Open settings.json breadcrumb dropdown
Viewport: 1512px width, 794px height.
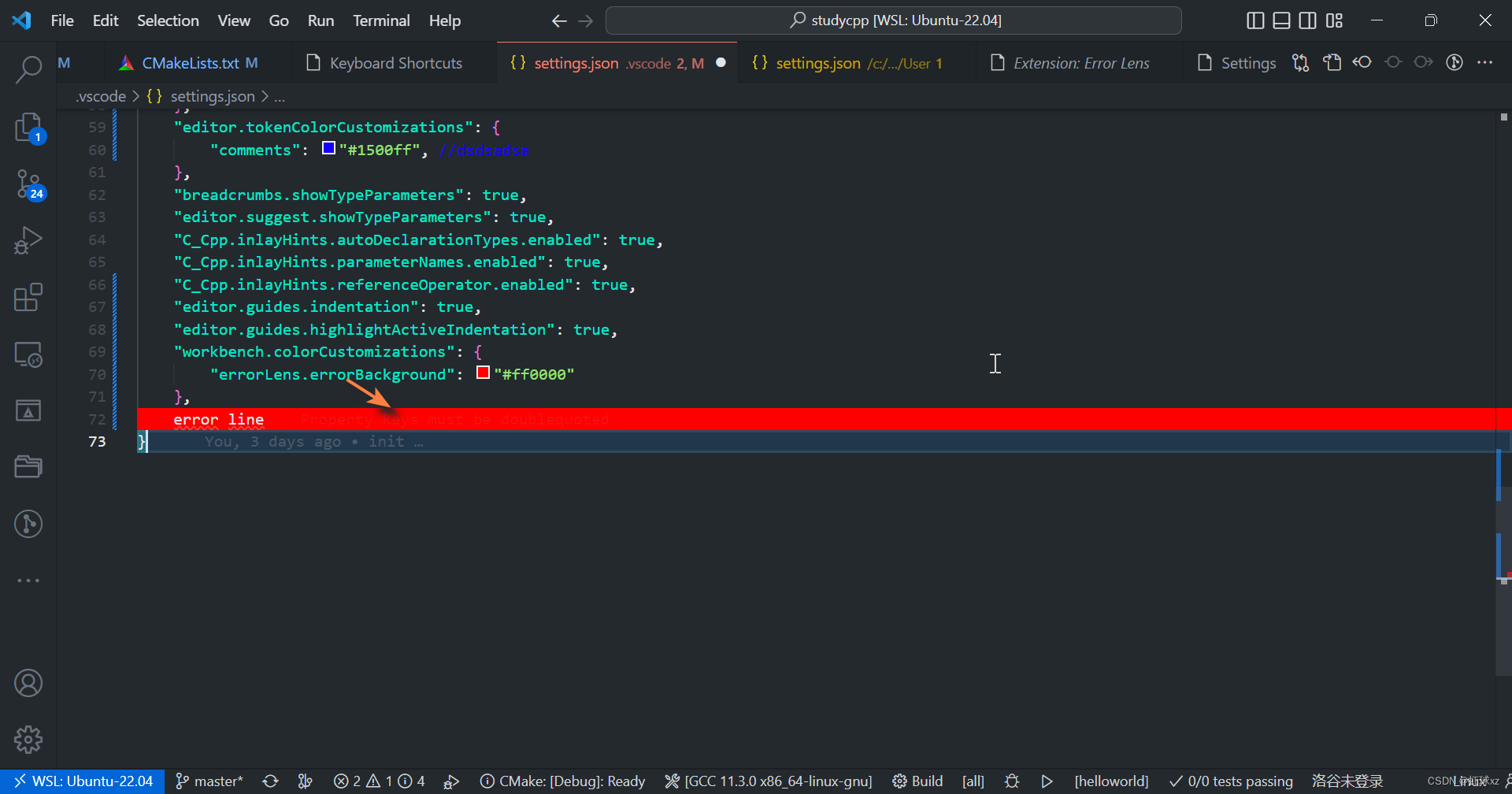[202, 96]
